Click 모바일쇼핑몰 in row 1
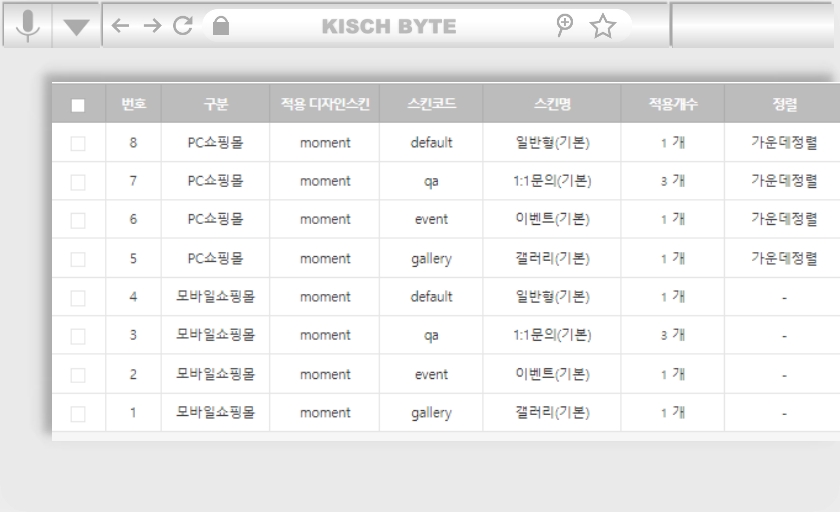 pyautogui.click(x=215, y=413)
